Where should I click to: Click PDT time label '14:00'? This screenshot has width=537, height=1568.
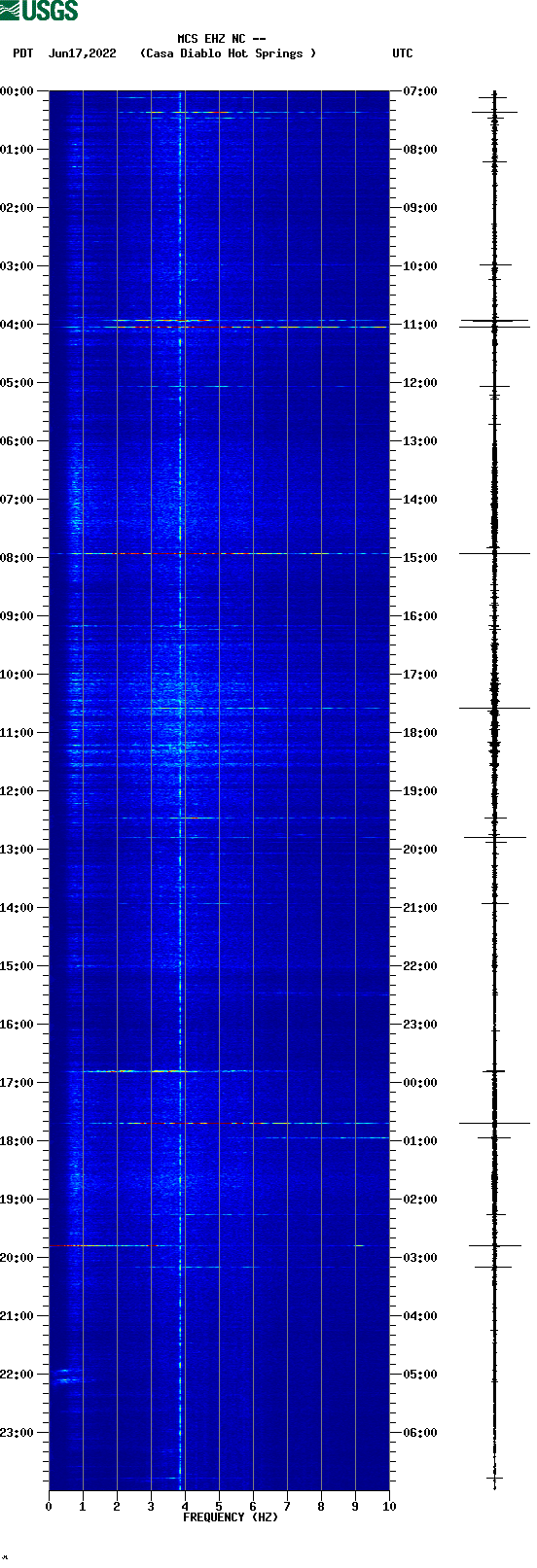18,908
